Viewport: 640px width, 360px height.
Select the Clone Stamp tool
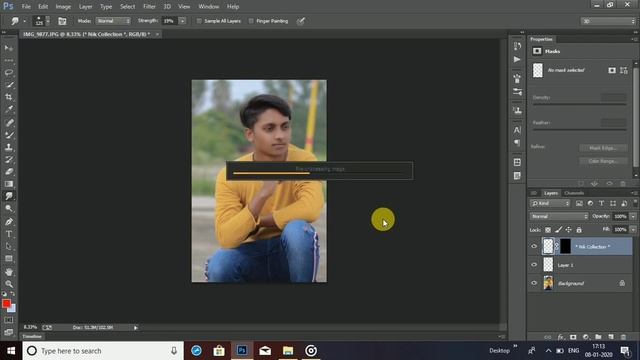[x=9, y=147]
